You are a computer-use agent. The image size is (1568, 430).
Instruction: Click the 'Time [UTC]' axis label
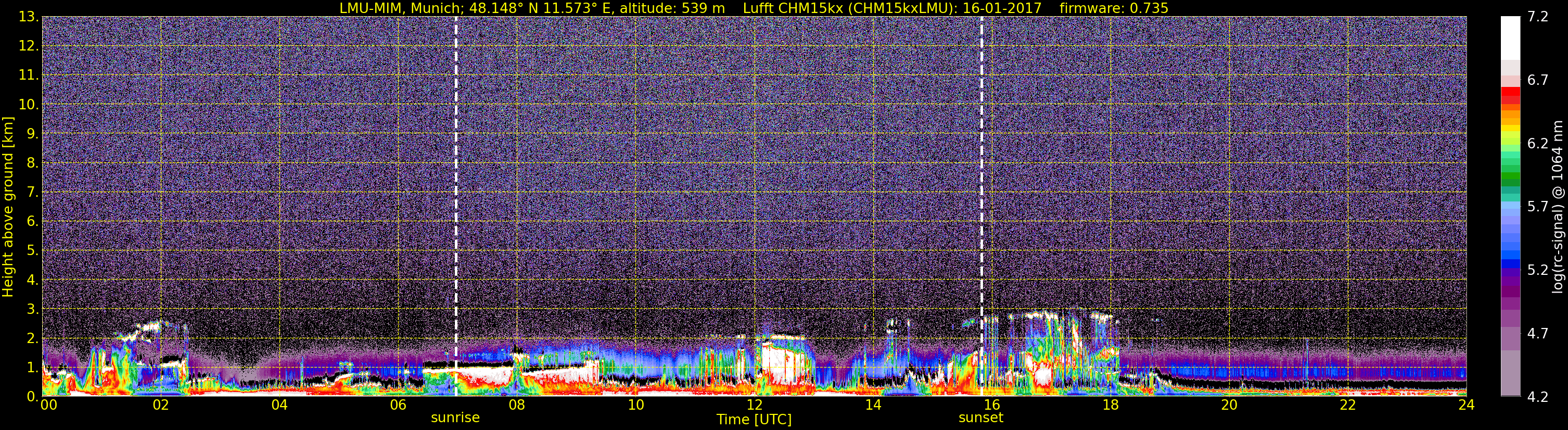click(754, 420)
